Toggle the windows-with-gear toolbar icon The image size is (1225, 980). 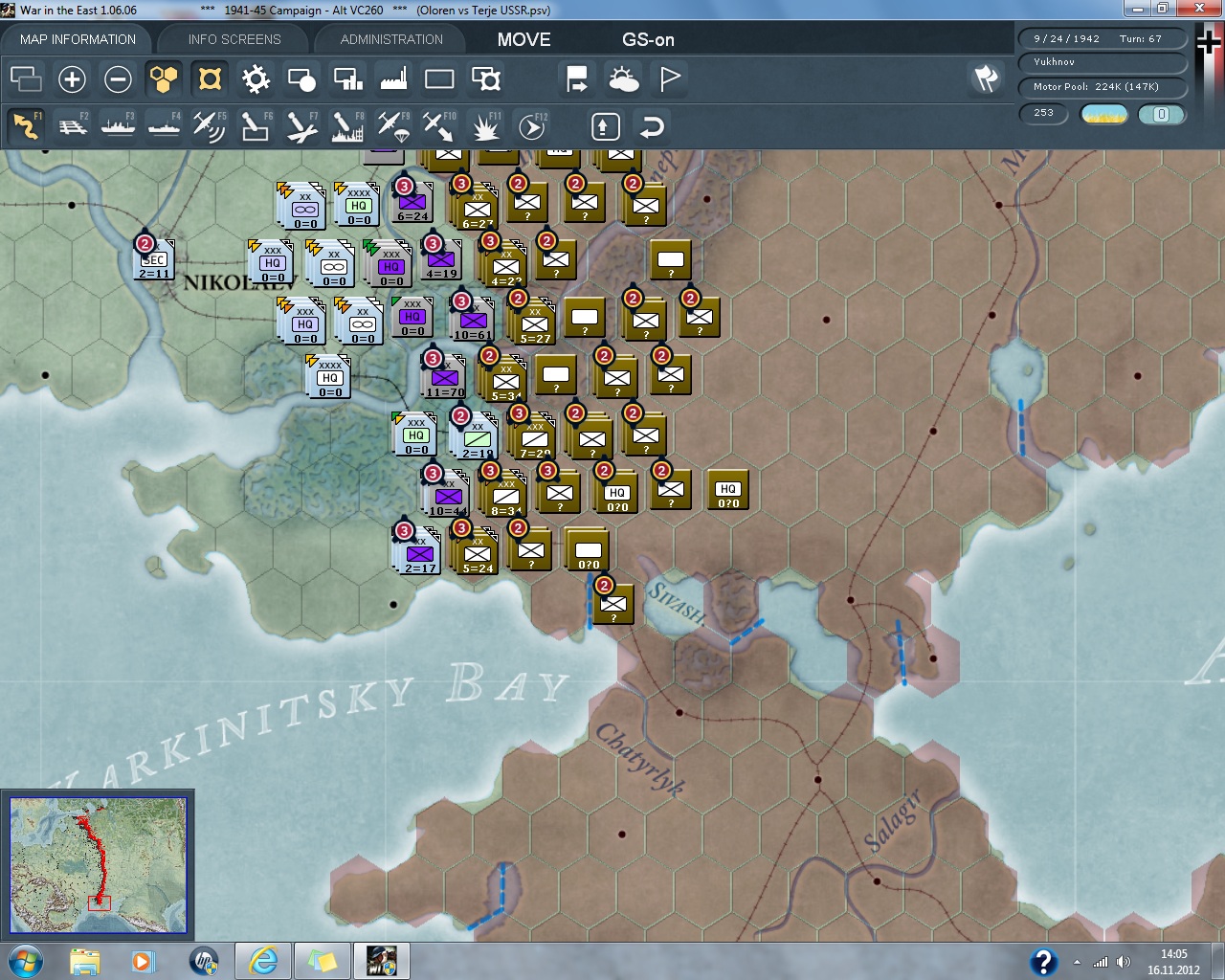tap(486, 78)
